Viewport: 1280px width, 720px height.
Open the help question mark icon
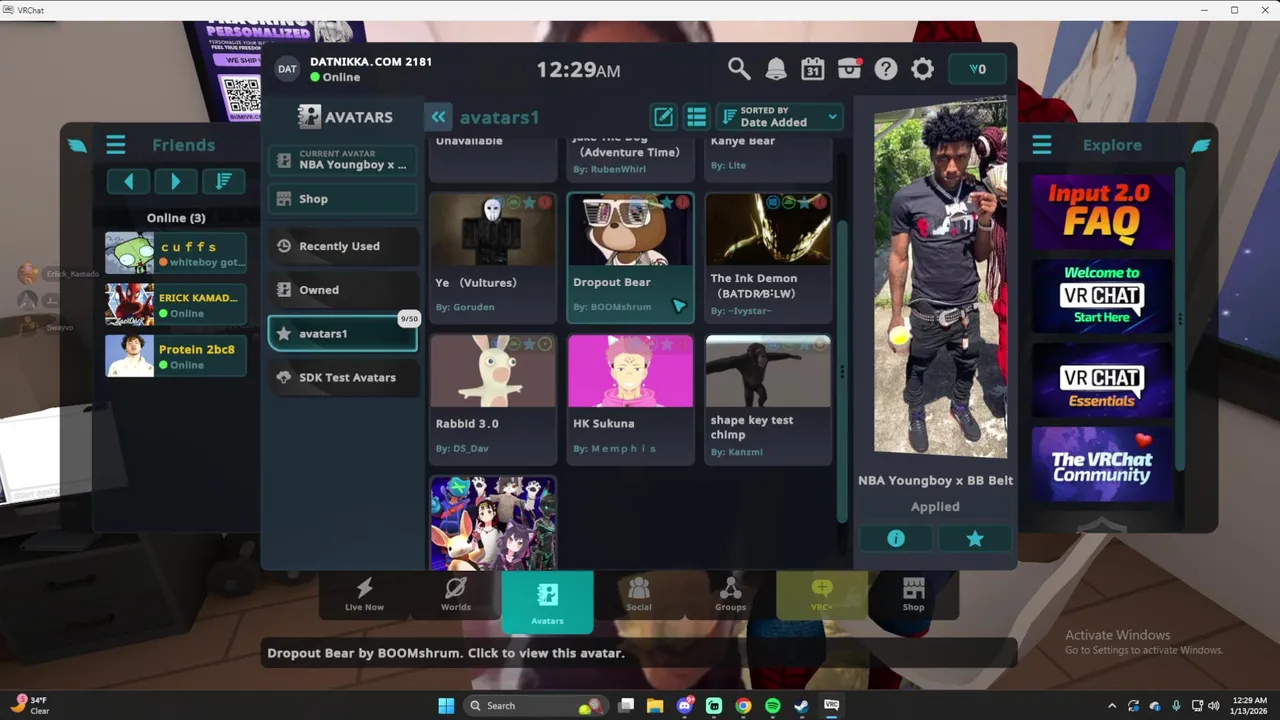886,69
